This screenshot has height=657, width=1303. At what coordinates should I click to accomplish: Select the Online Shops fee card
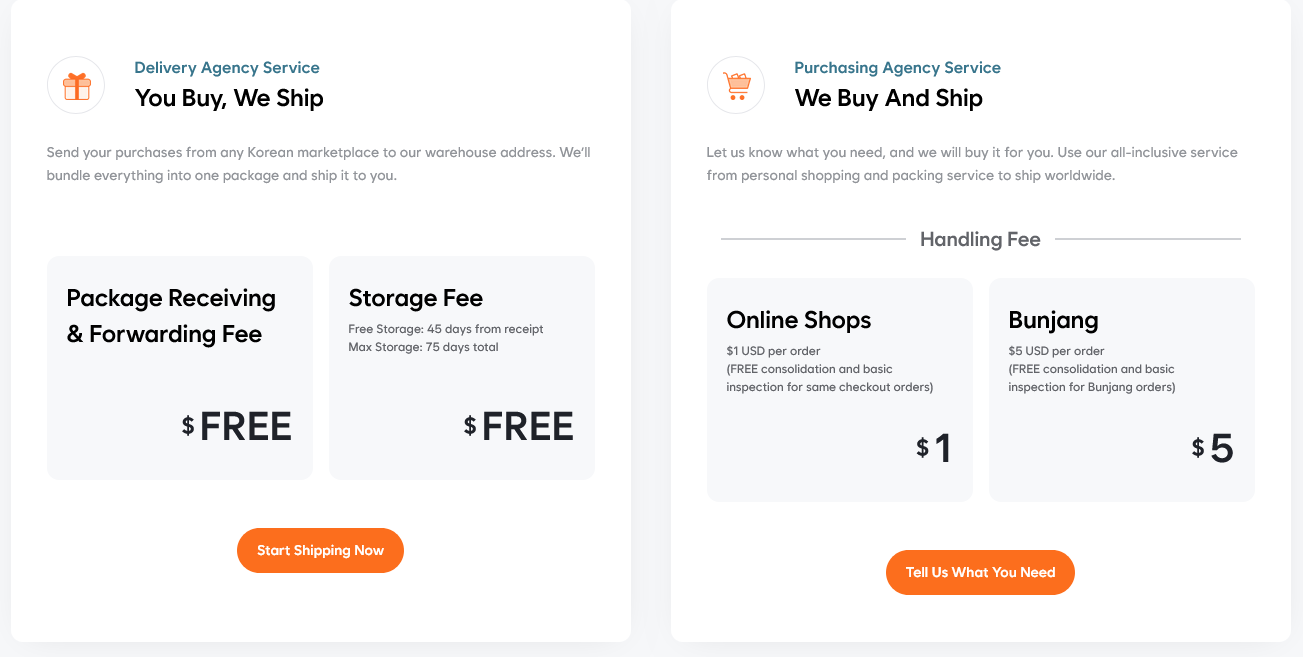[840, 390]
